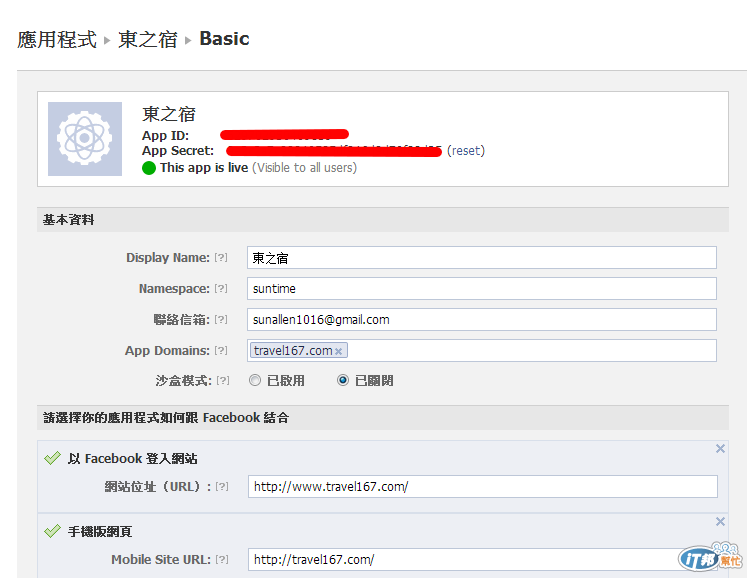Open the 沙盒模式 help [?] icon
Image resolution: width=747 pixels, height=578 pixels.
(x=222, y=381)
